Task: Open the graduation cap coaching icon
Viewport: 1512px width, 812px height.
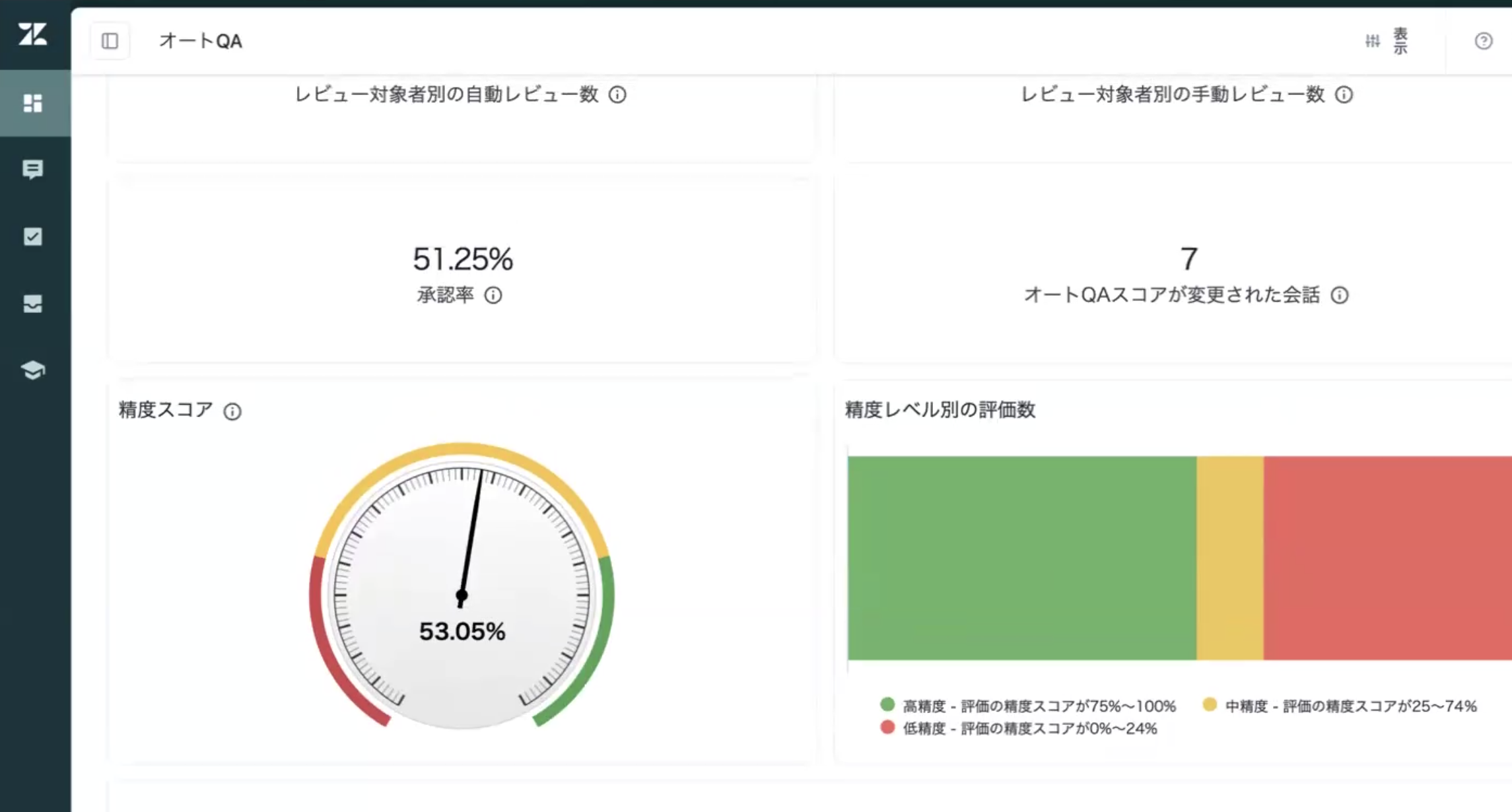Action: pyautogui.click(x=33, y=370)
